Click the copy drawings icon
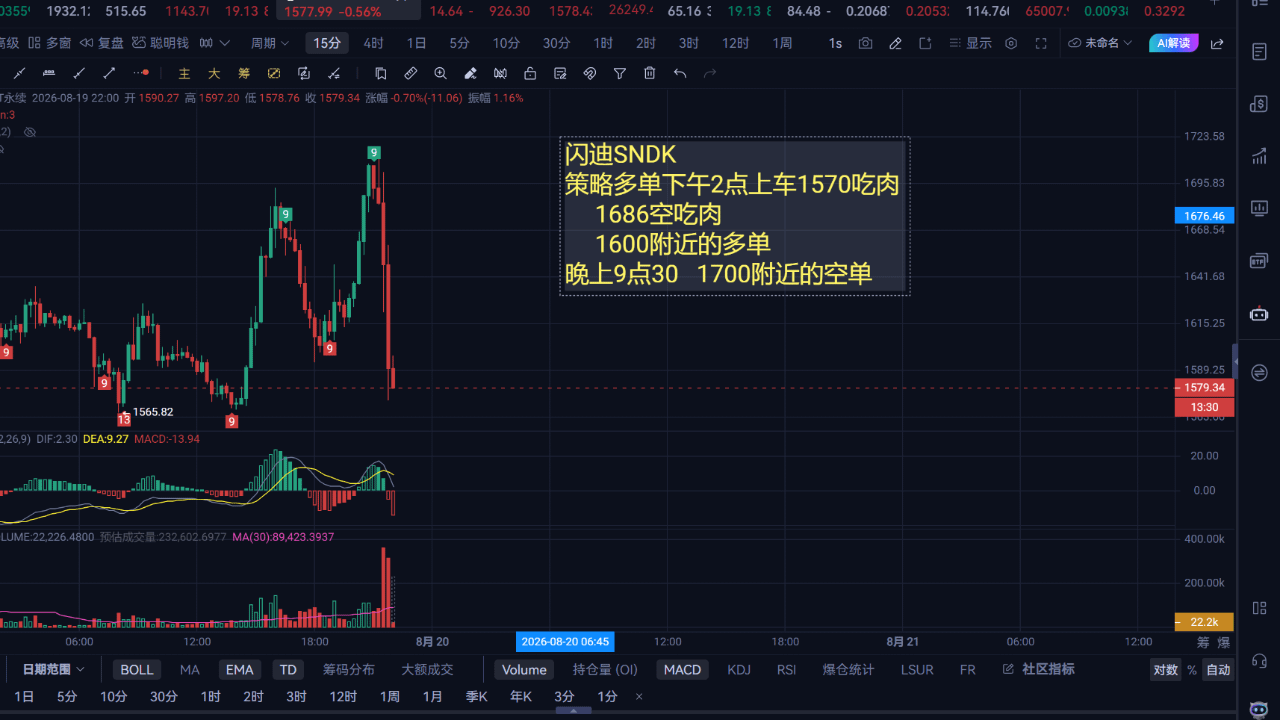Viewport: 1280px width, 720px height. click(380, 73)
